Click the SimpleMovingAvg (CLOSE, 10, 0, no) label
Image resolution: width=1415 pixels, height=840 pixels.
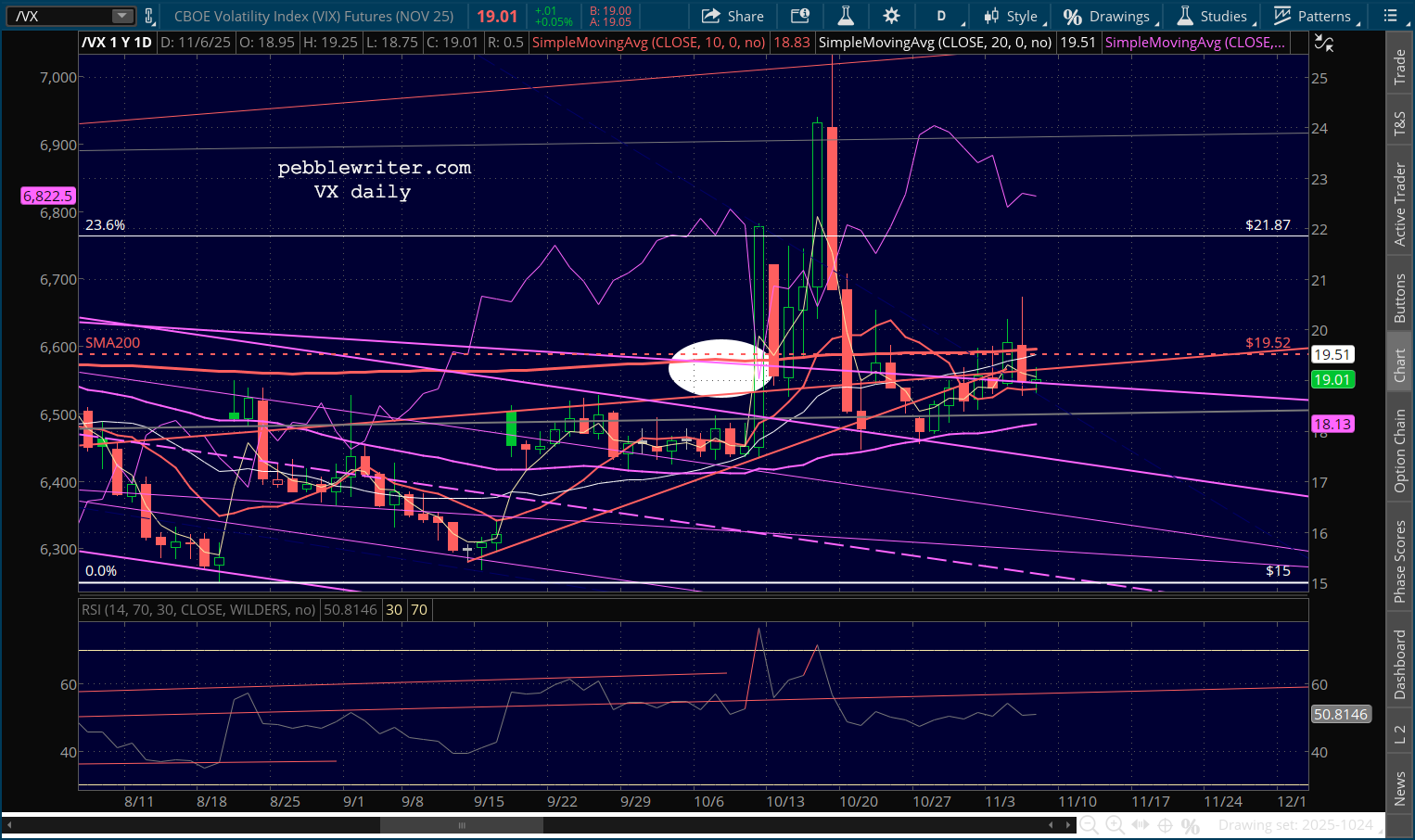(649, 43)
